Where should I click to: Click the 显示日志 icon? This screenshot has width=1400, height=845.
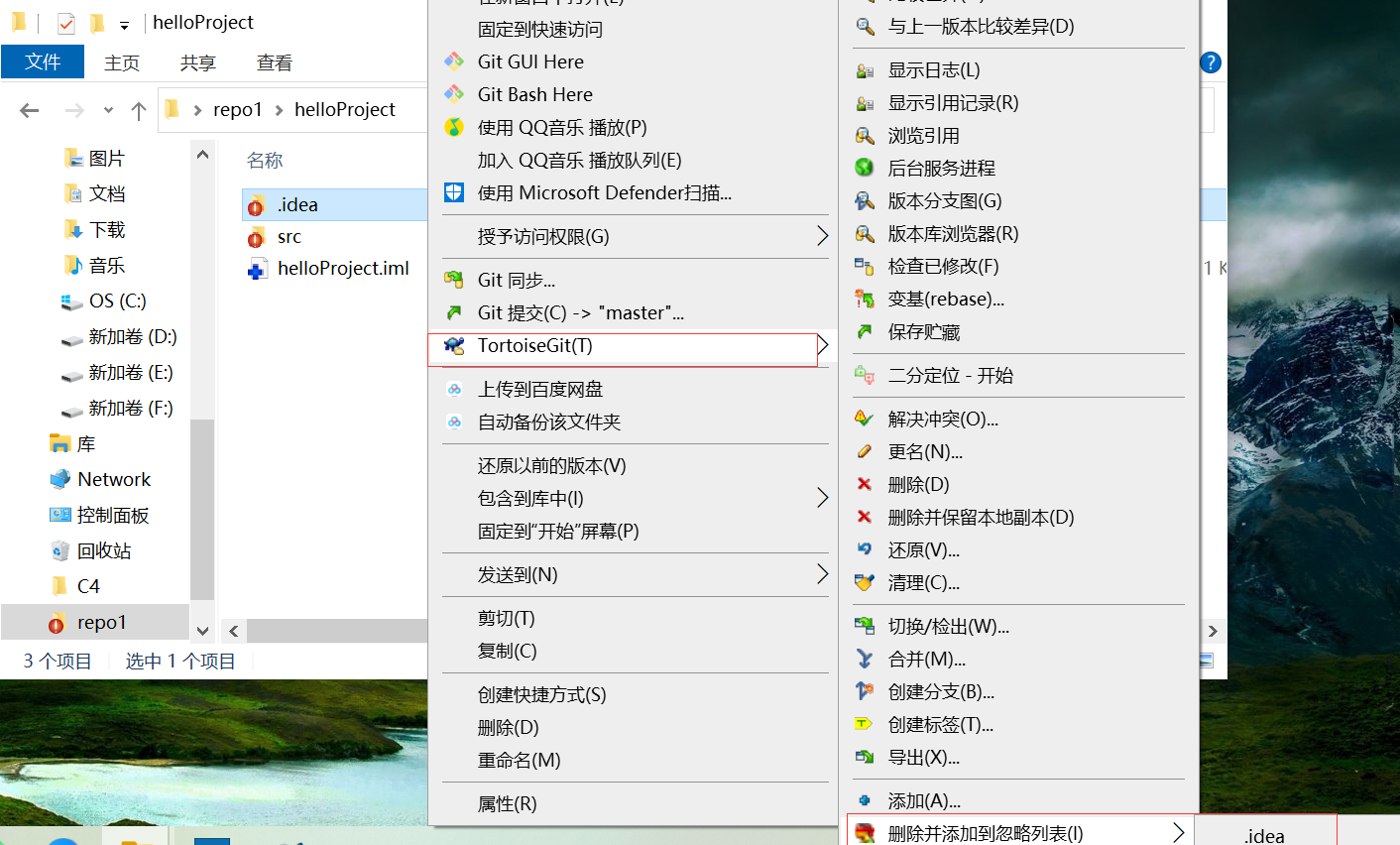pos(865,70)
